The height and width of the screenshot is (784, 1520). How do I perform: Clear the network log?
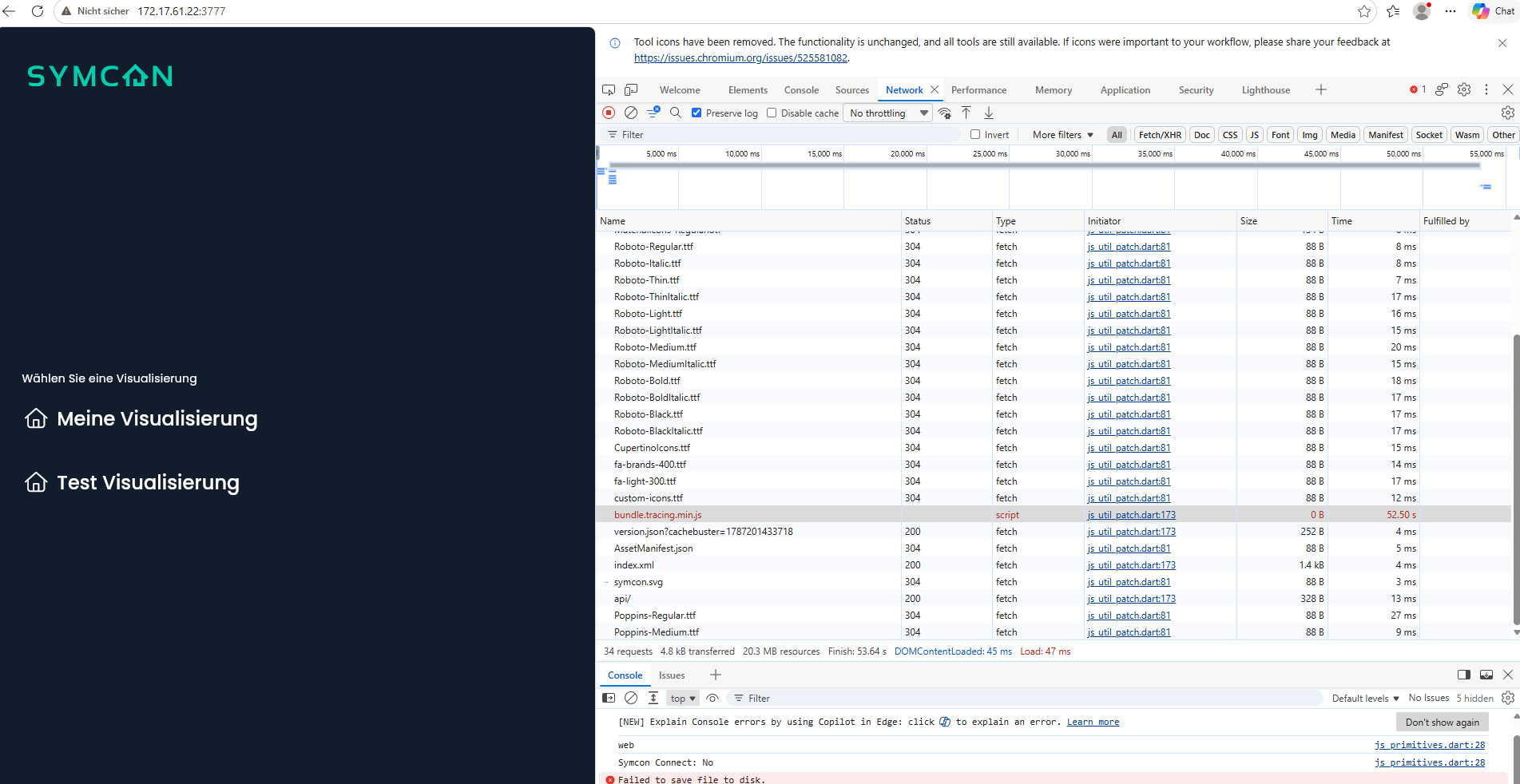pyautogui.click(x=631, y=113)
